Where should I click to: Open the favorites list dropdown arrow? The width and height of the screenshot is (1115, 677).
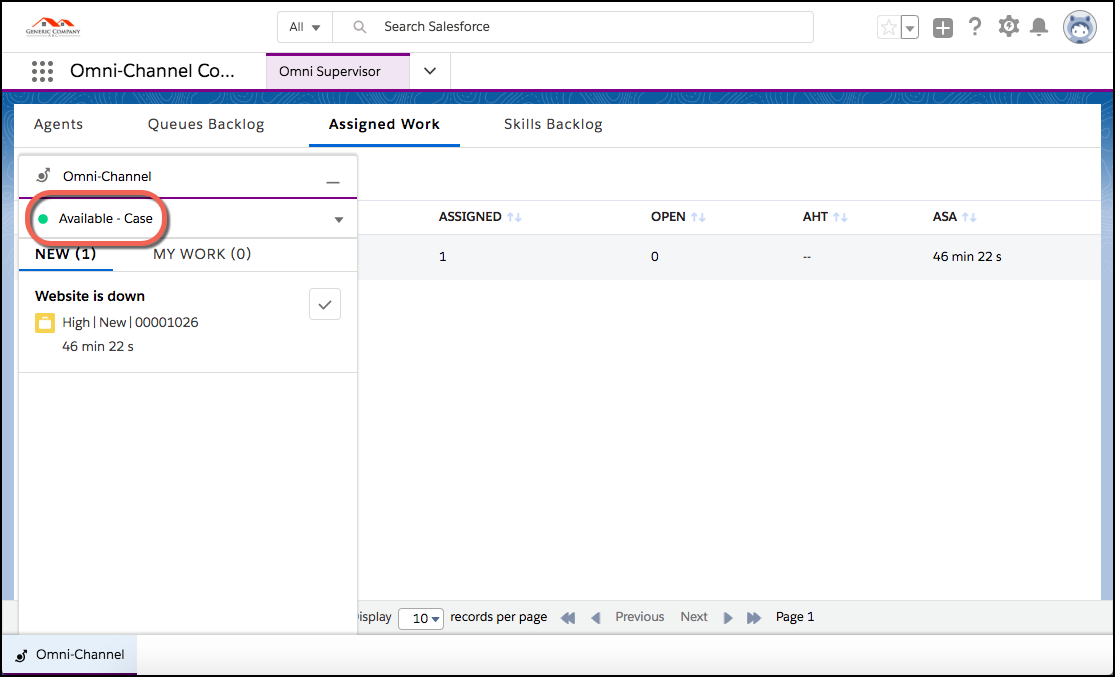point(909,28)
